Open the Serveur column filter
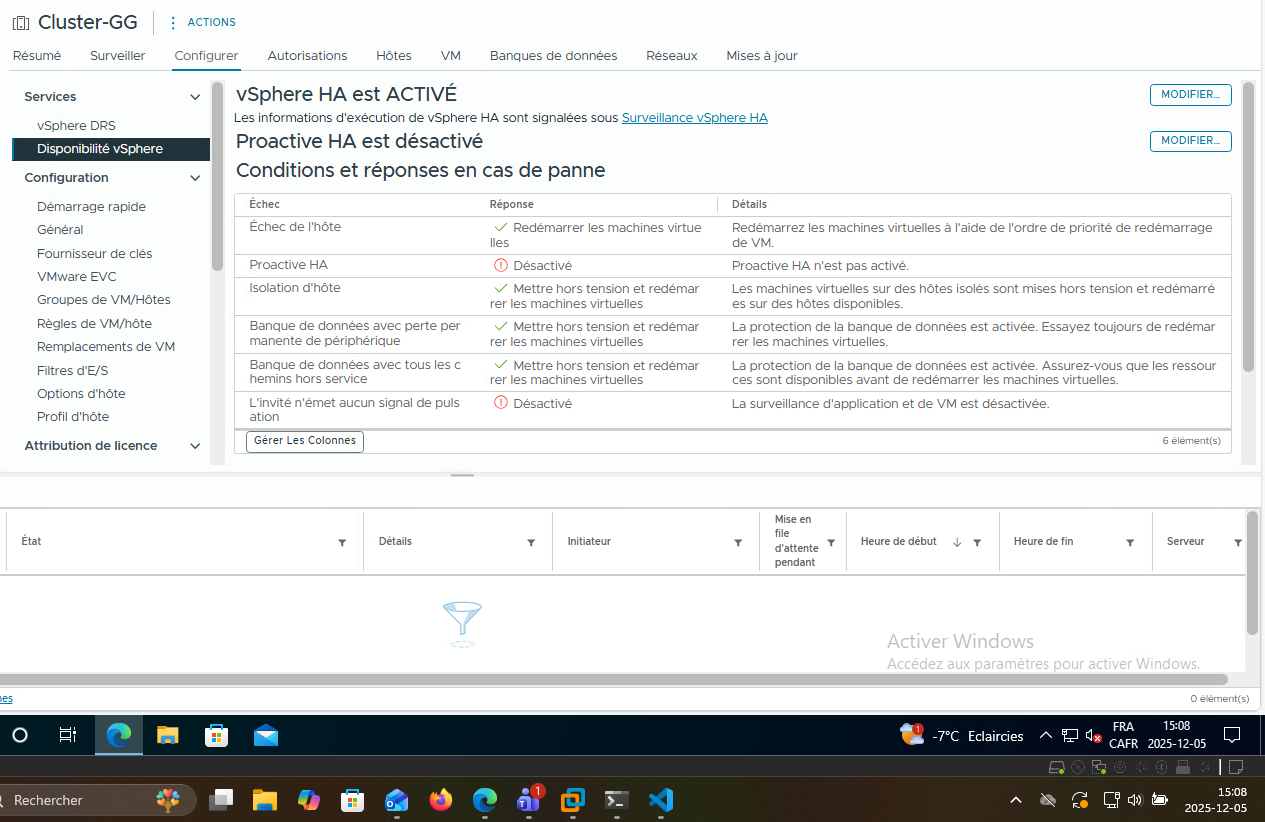Viewport: 1265px width, 822px height. coord(1237,542)
